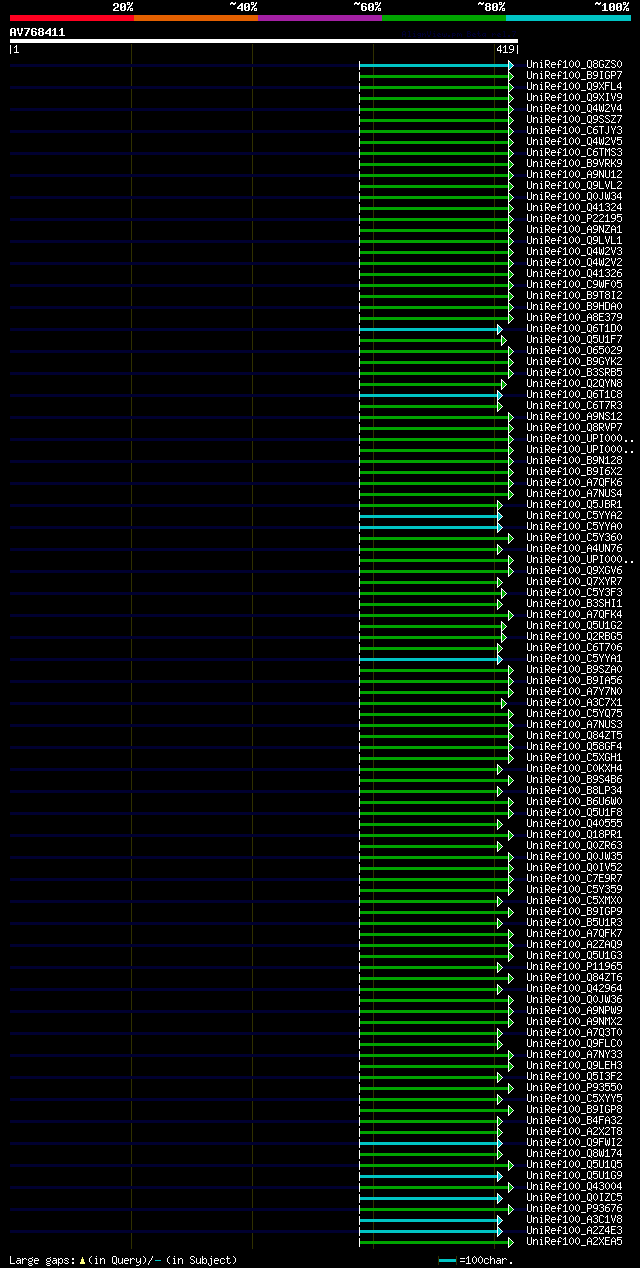This screenshot has height=1268, width=640.
Task: Open hit UniRef100_Q9XFL4
Action: pyautogui.click(x=574, y=86)
